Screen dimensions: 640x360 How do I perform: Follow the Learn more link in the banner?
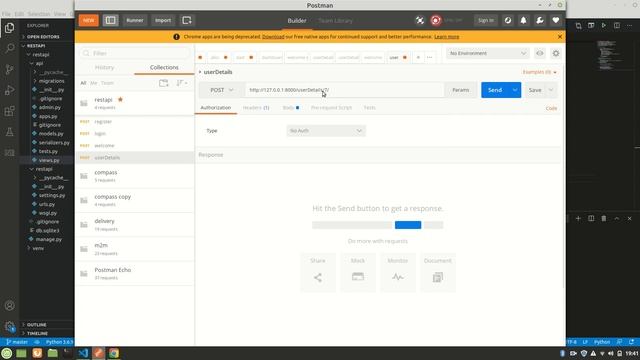pyautogui.click(x=447, y=37)
